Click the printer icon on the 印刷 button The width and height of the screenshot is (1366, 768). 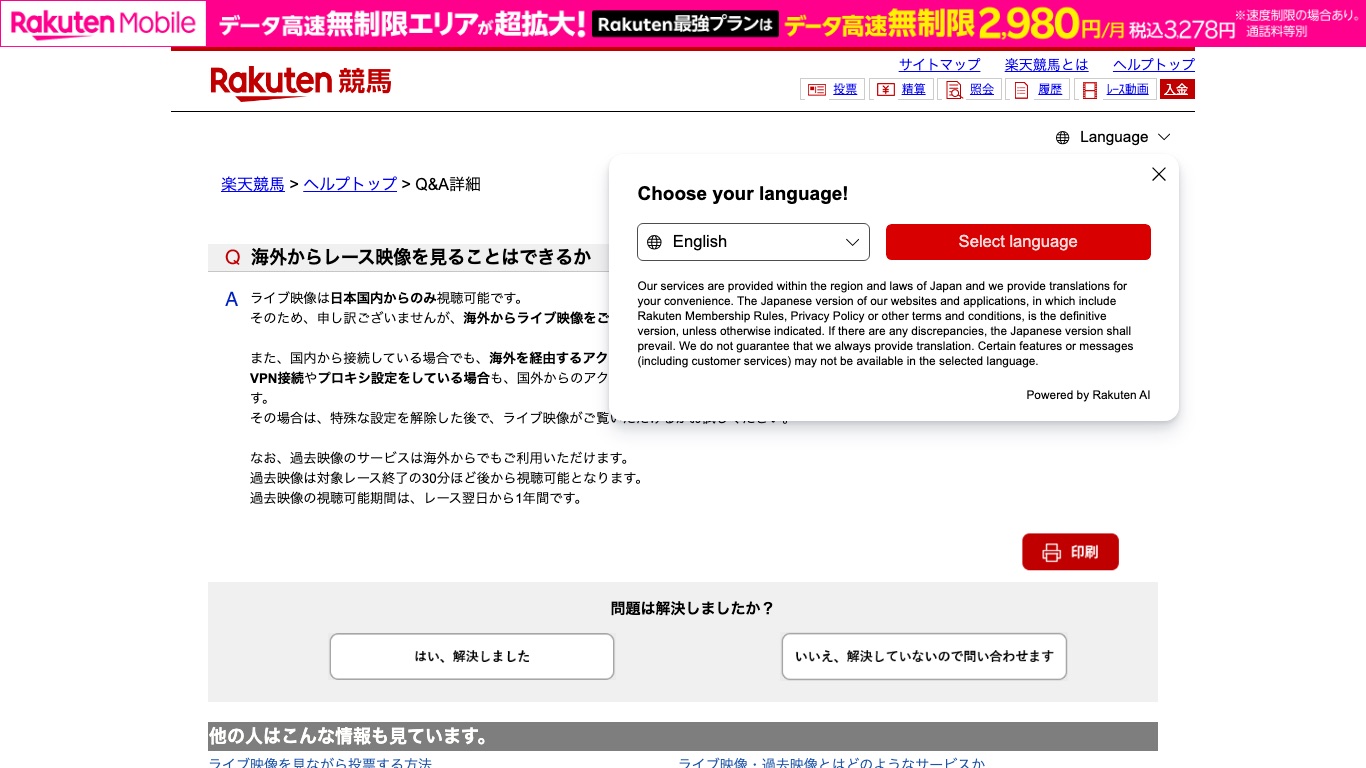(1051, 552)
